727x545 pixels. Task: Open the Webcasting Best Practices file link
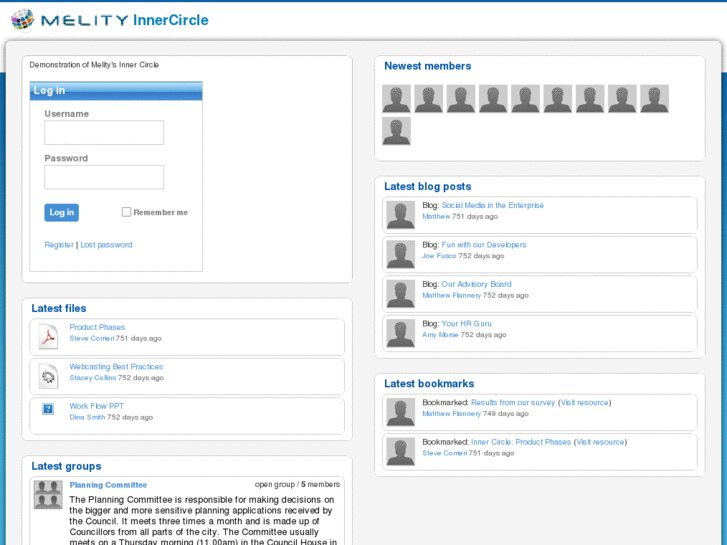click(116, 366)
